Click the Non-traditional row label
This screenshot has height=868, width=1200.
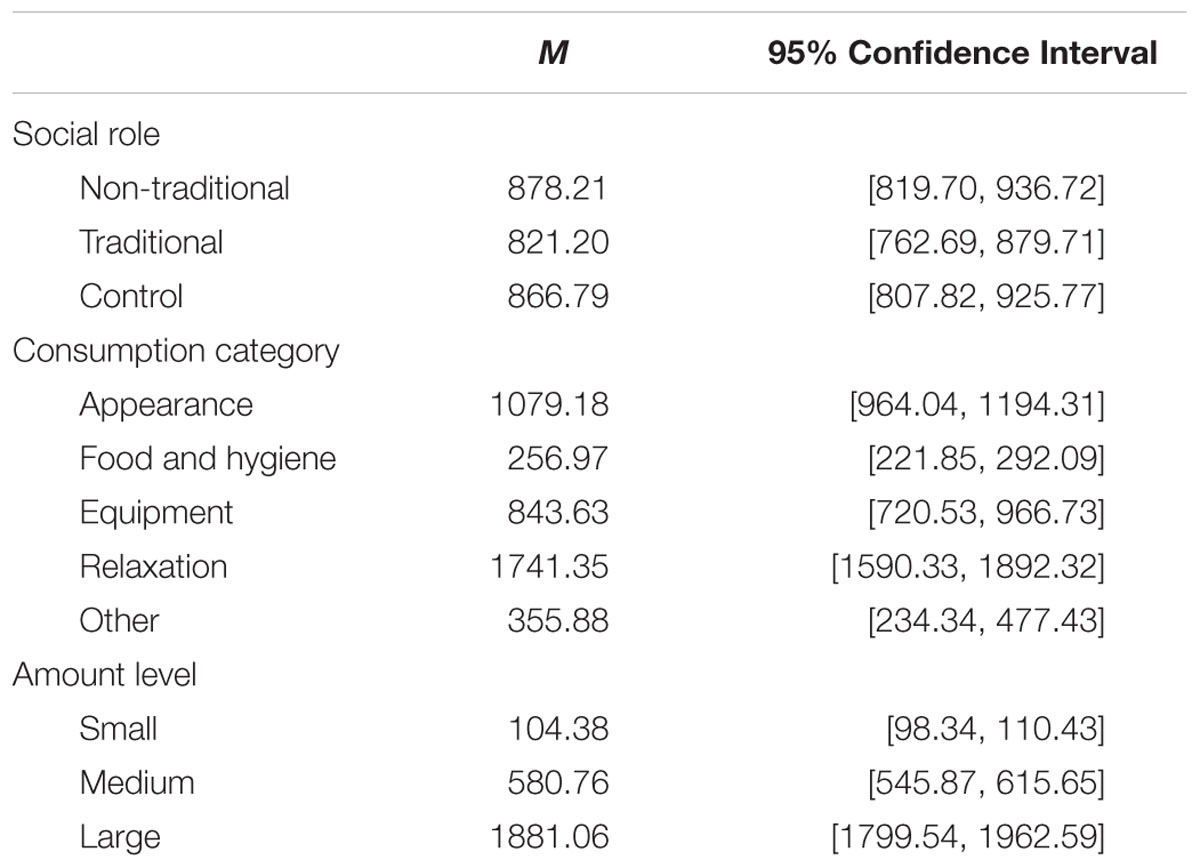pyautogui.click(x=185, y=188)
